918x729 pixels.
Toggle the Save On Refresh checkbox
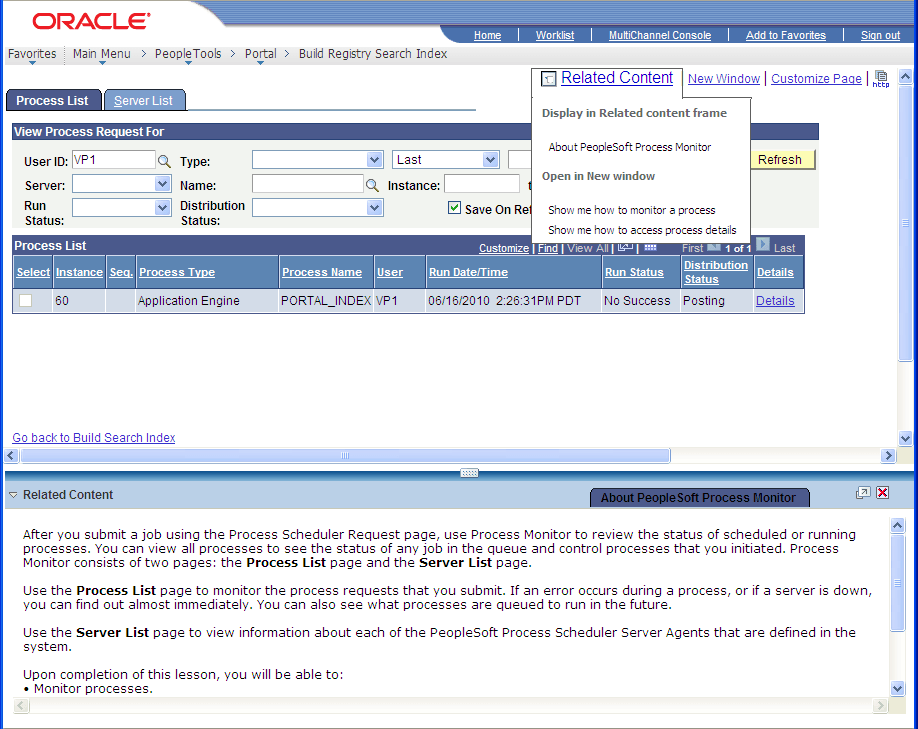[x=455, y=207]
